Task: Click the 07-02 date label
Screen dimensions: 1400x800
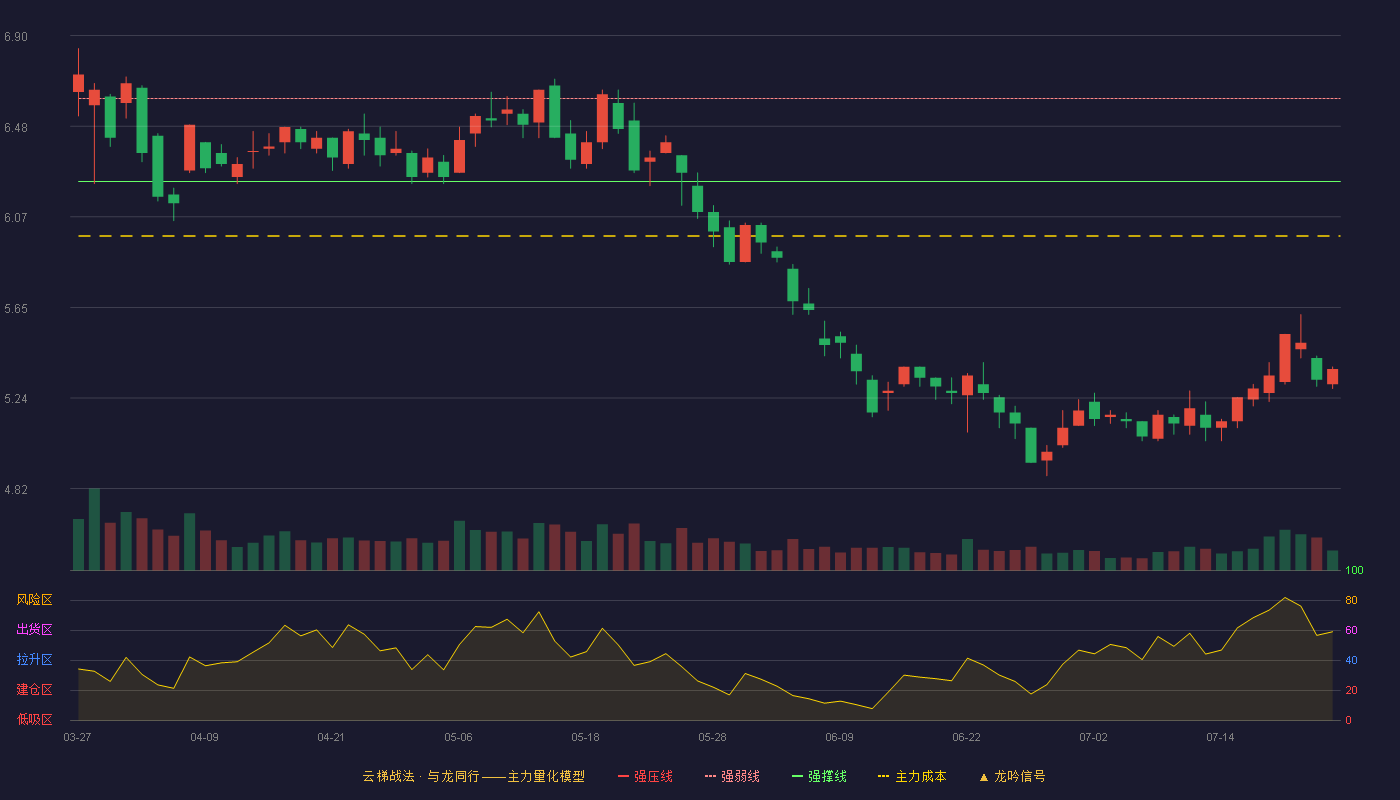Action: 1093,737
